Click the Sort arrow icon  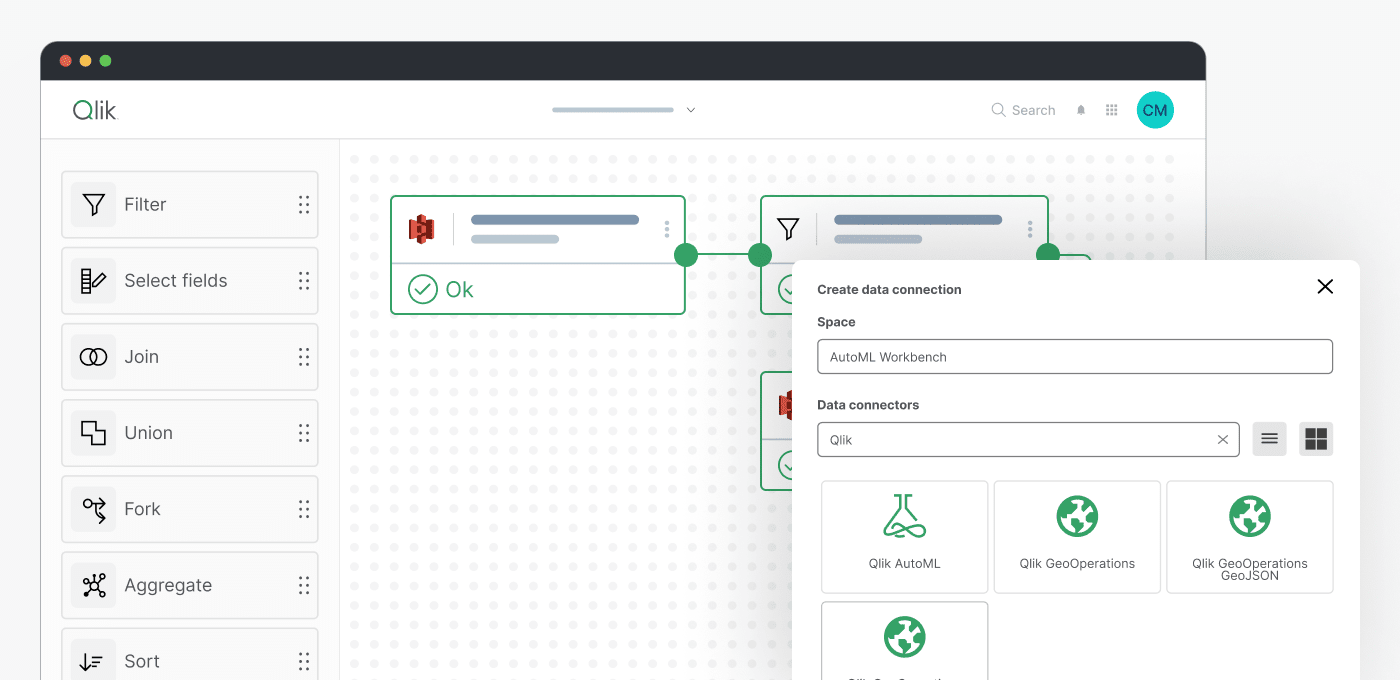[x=93, y=661]
